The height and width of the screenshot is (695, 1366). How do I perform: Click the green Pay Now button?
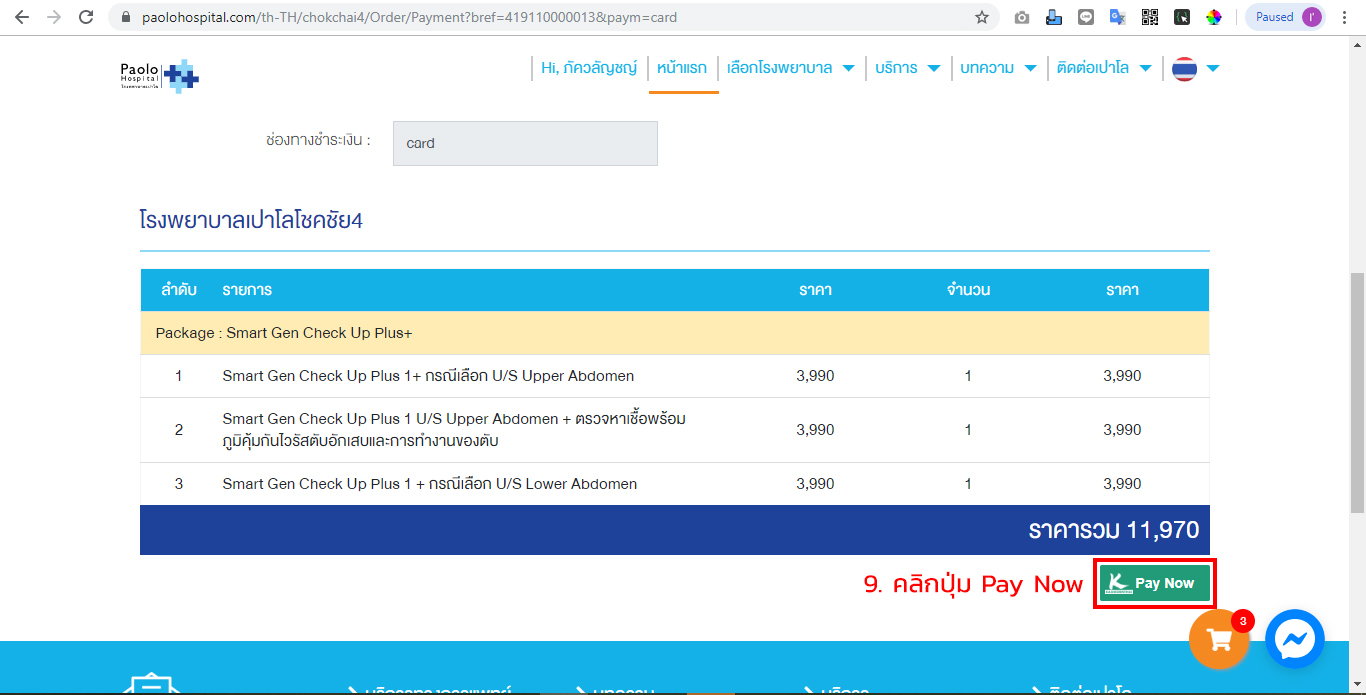pyautogui.click(x=1154, y=583)
